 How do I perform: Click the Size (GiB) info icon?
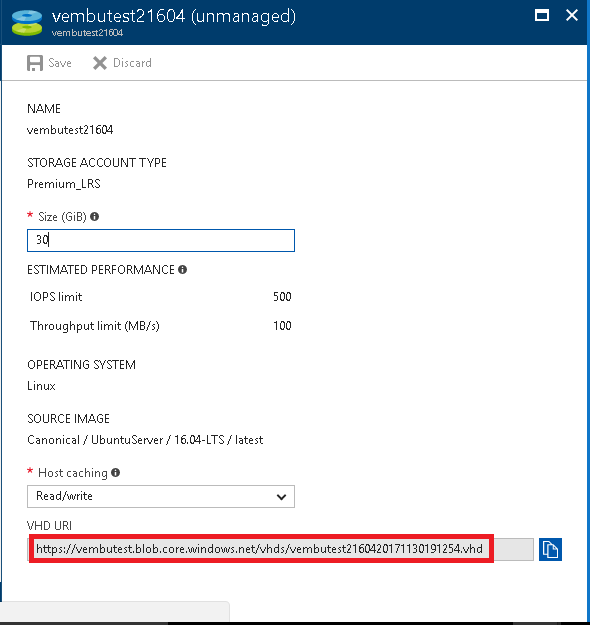pos(94,216)
